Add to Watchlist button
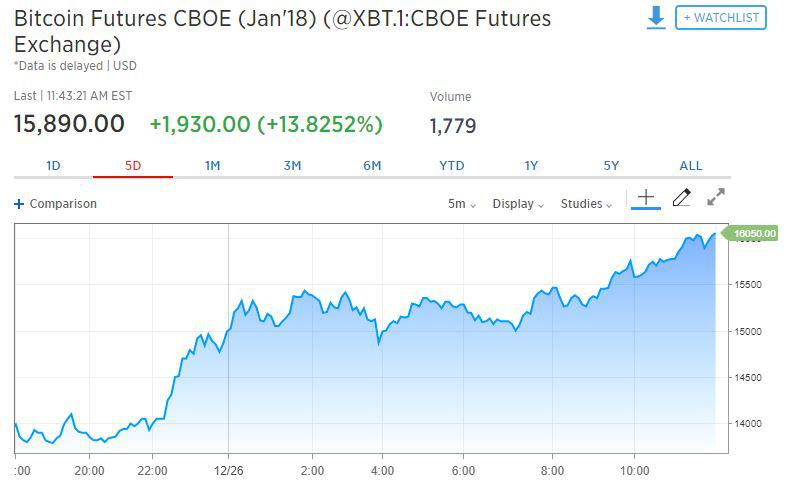The height and width of the screenshot is (493, 791). (x=721, y=17)
